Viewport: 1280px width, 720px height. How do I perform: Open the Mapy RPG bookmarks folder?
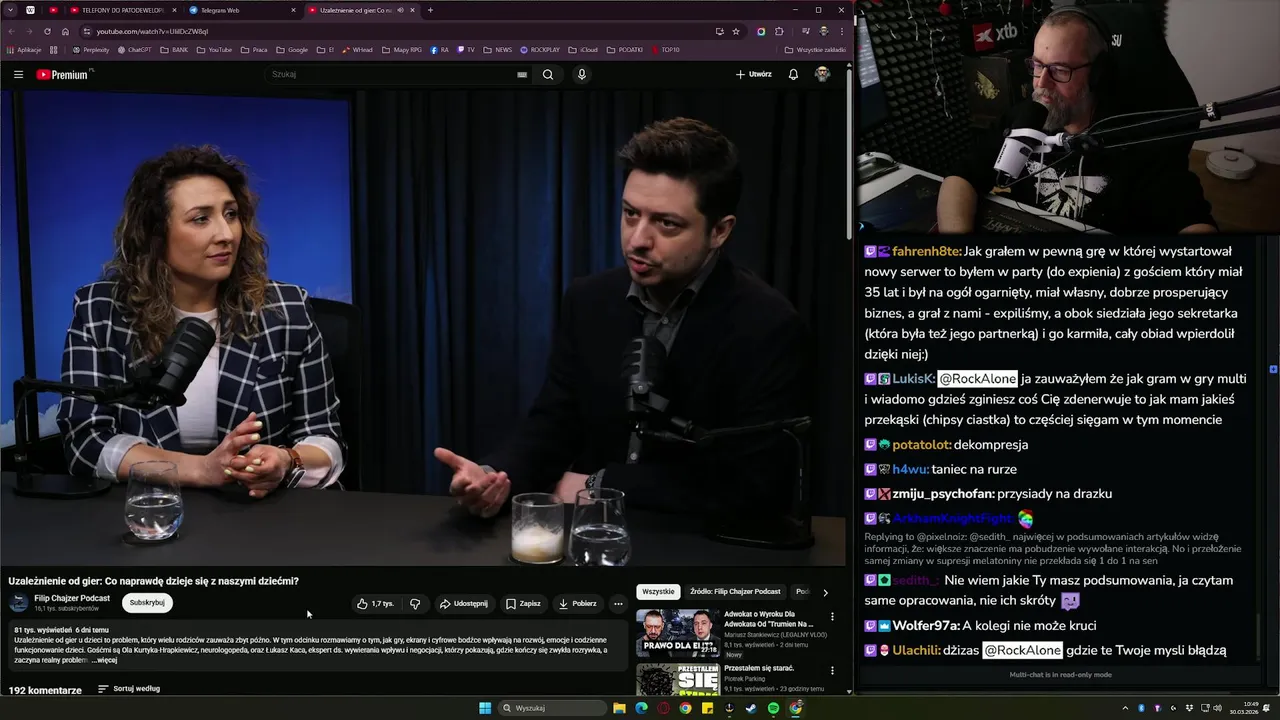pos(402,49)
